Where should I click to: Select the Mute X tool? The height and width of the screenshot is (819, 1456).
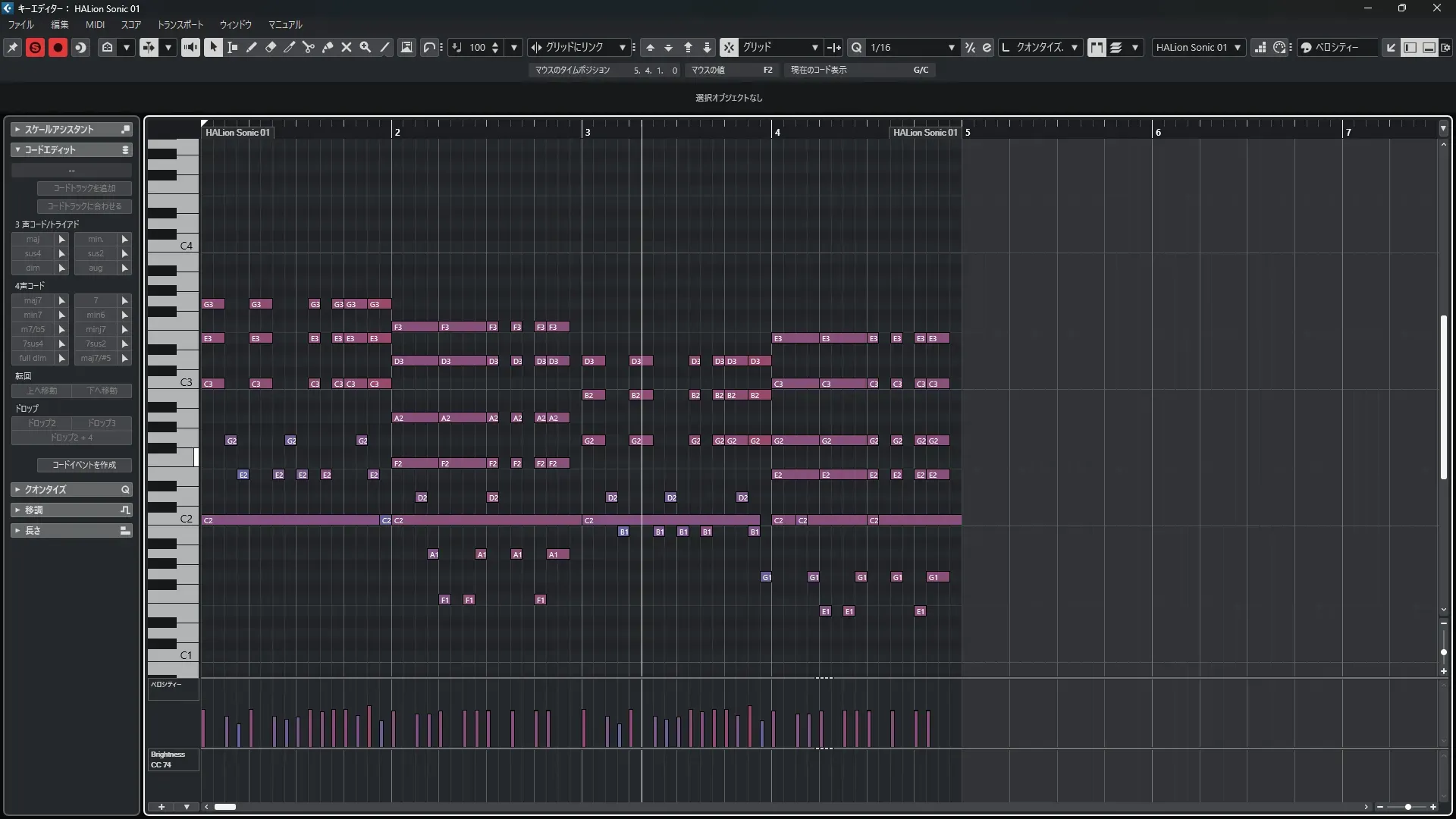click(x=347, y=47)
